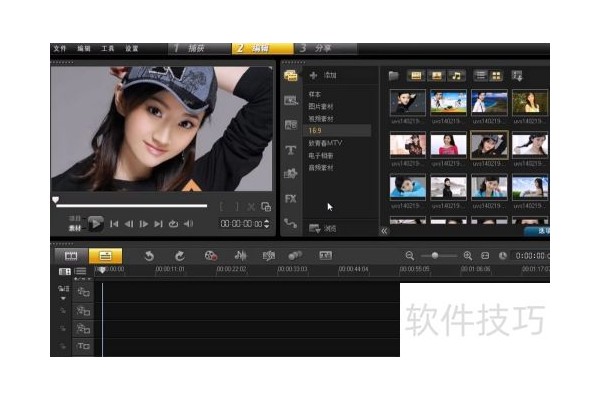The height and width of the screenshot is (400, 600).
Task: Select 素材 clip preview mode
Action: coord(75,228)
